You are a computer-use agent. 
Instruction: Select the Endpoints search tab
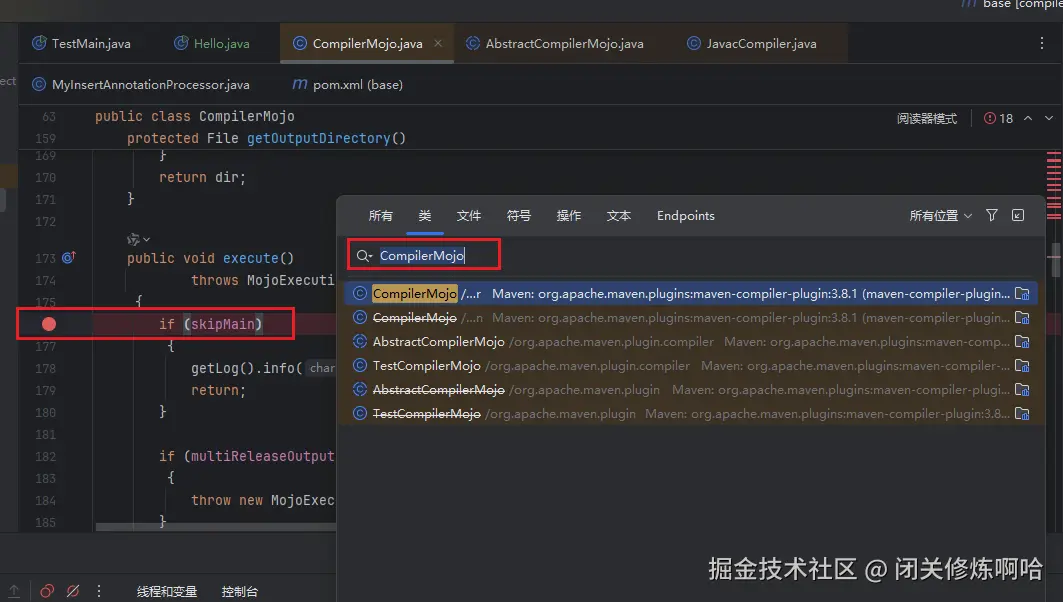click(685, 216)
